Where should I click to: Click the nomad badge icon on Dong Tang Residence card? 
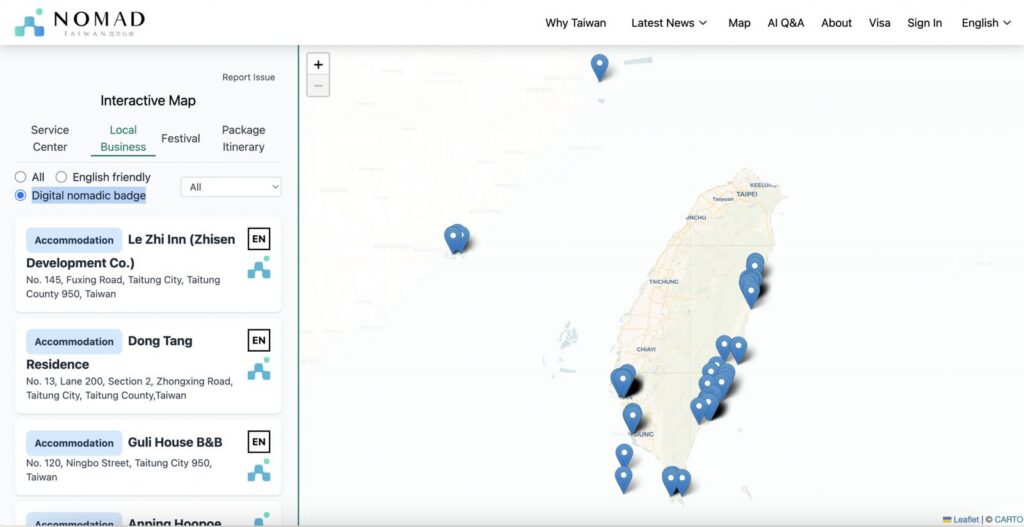coord(259,368)
